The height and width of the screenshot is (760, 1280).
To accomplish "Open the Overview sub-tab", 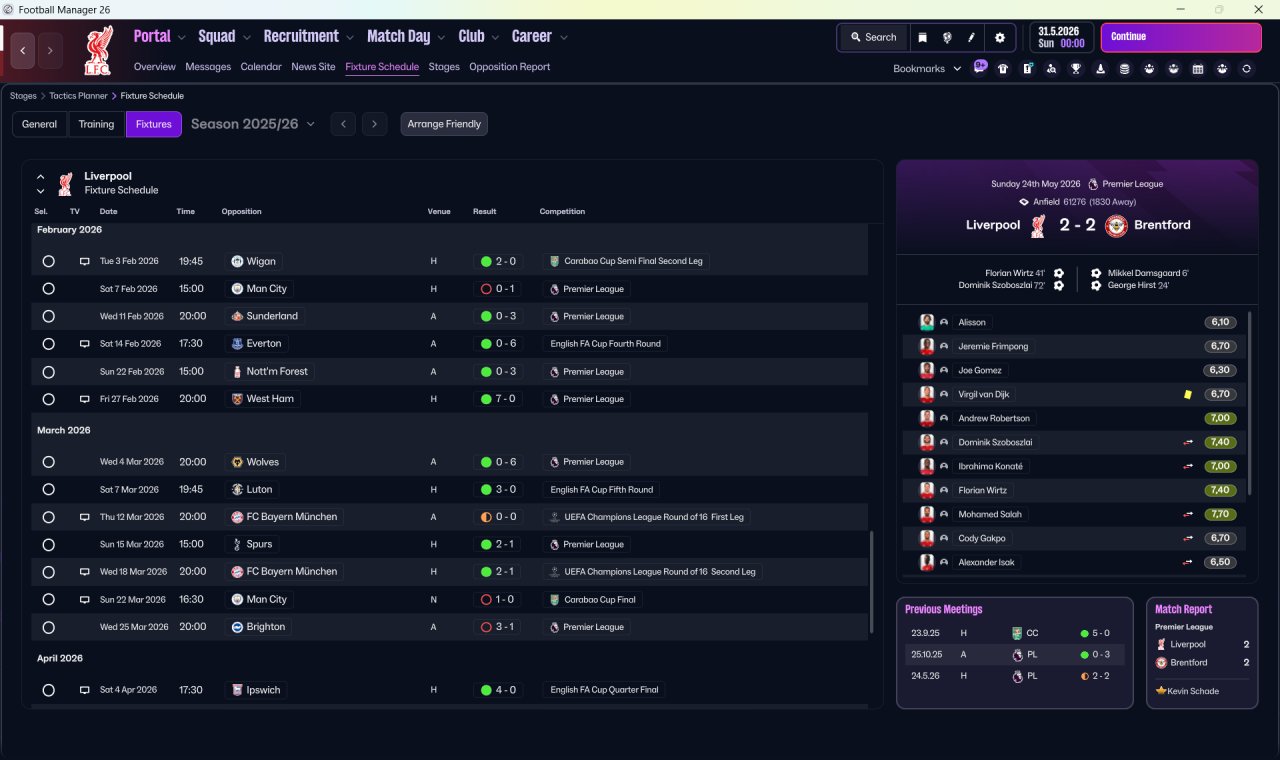I will point(155,67).
